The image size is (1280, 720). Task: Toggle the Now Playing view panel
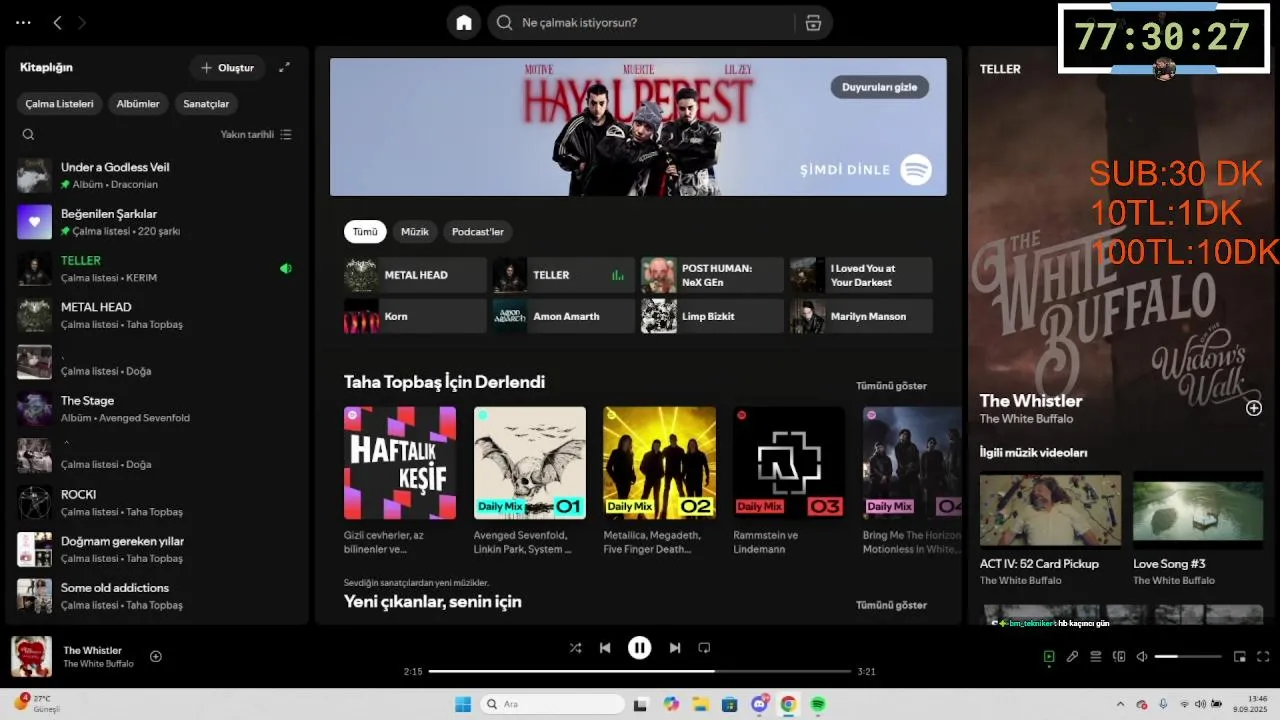tap(1049, 657)
